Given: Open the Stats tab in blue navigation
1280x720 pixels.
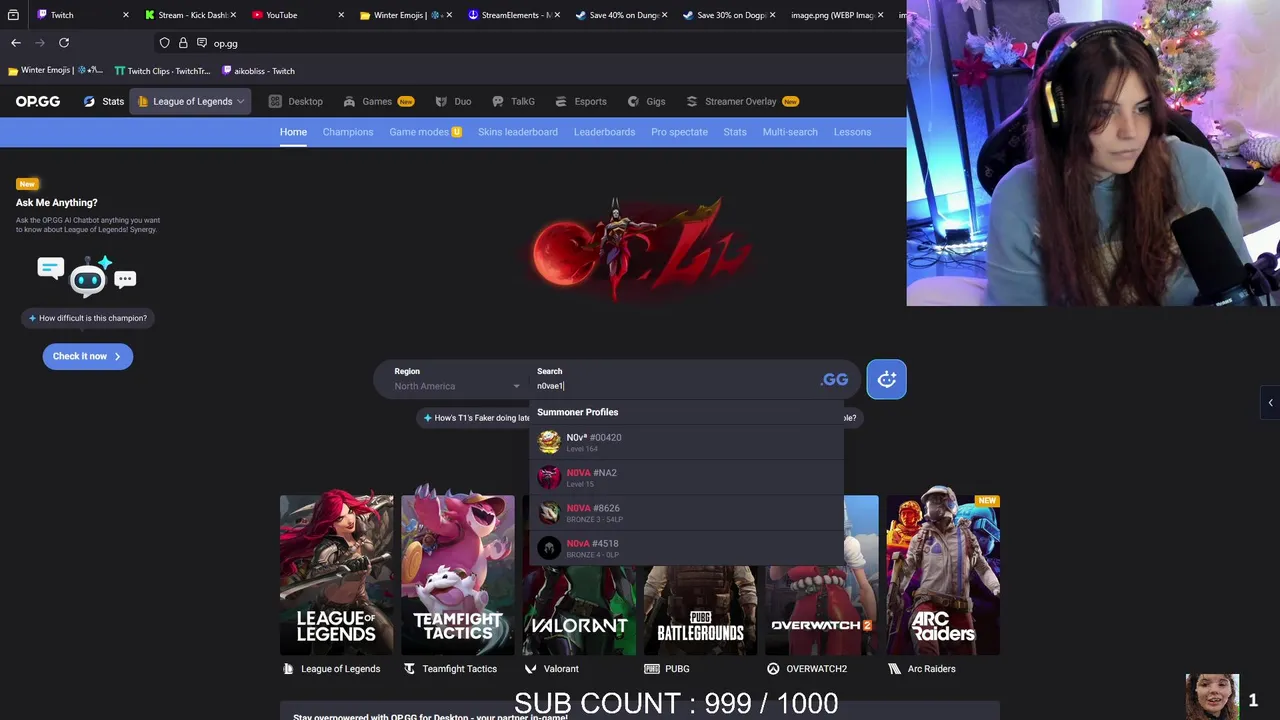Looking at the screenshot, I should tap(735, 132).
